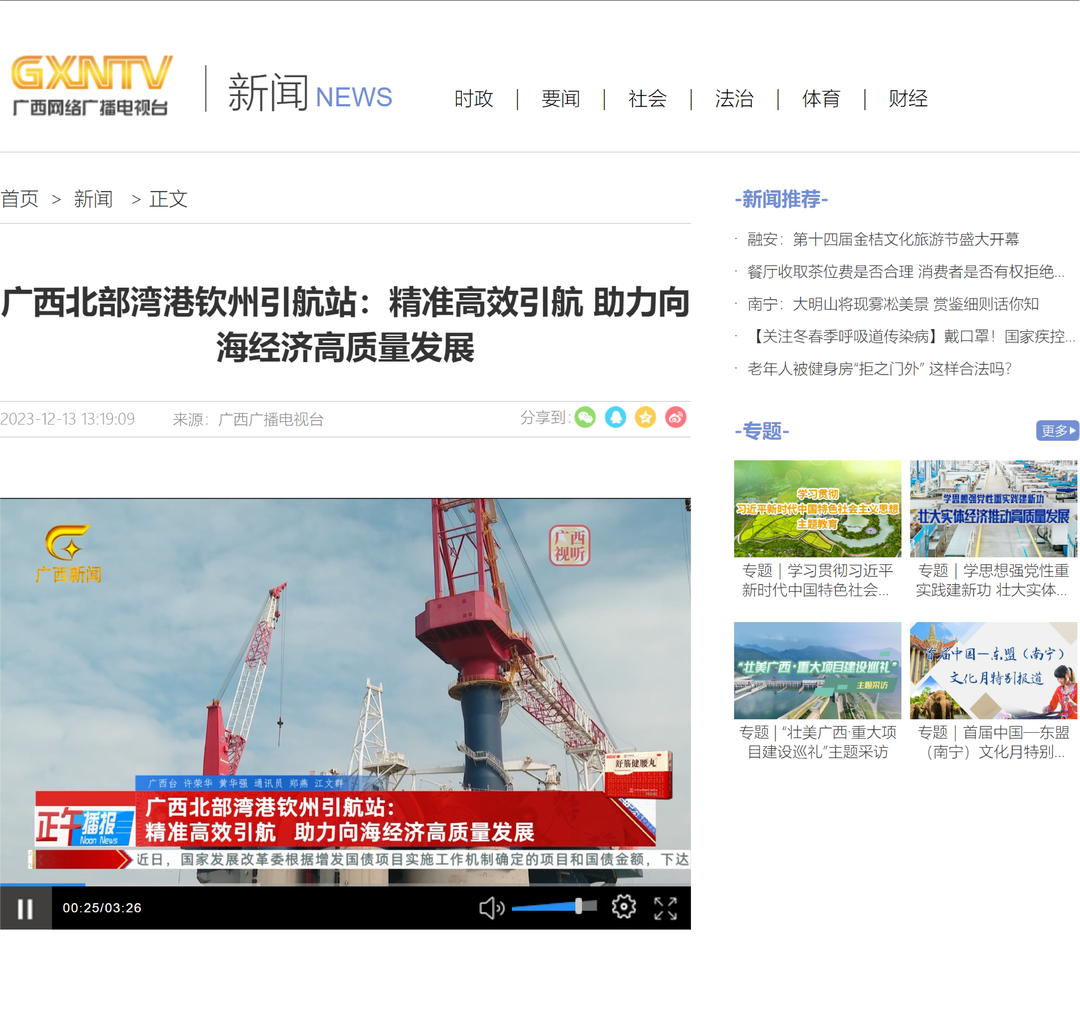Share the article to Qzone
This screenshot has width=1080, height=1009.
645,417
